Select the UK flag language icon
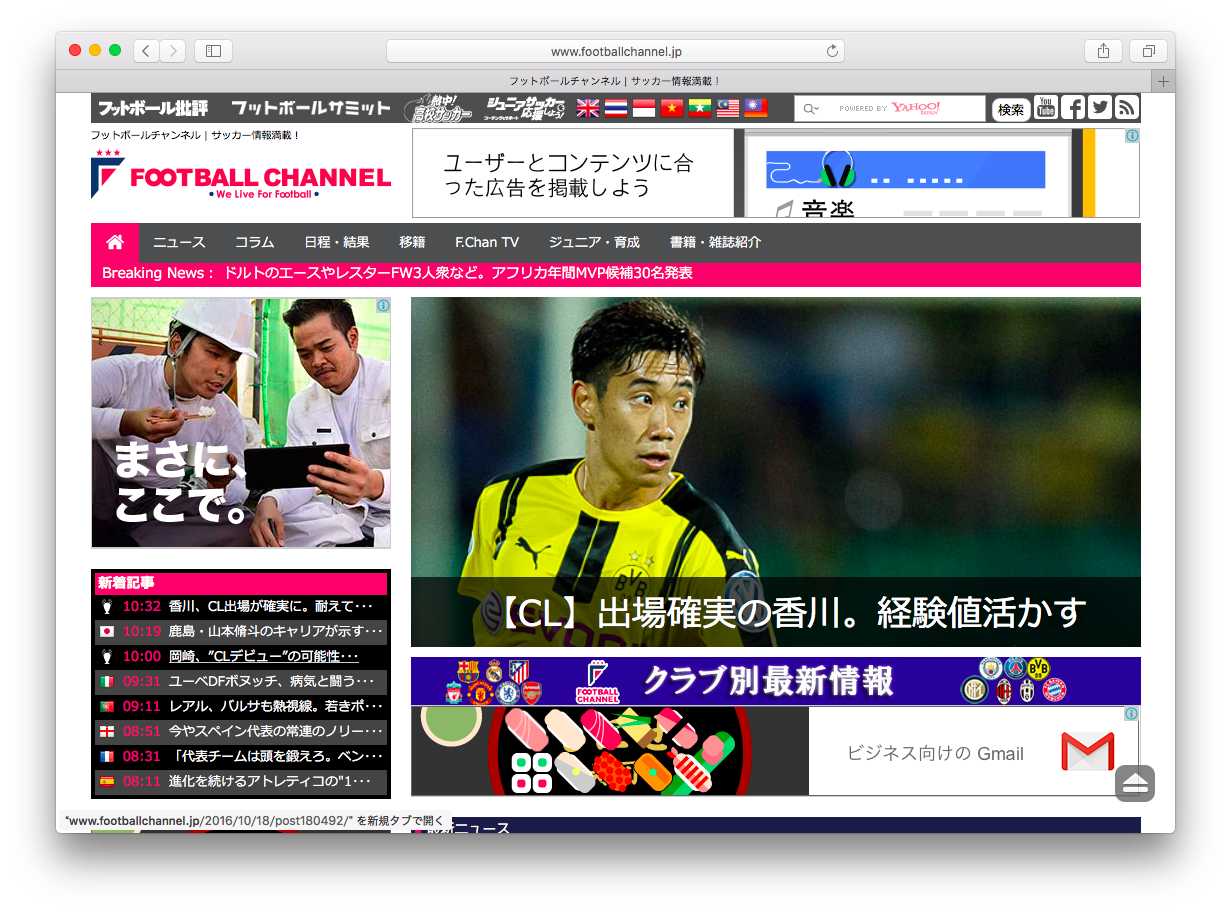 (x=588, y=108)
